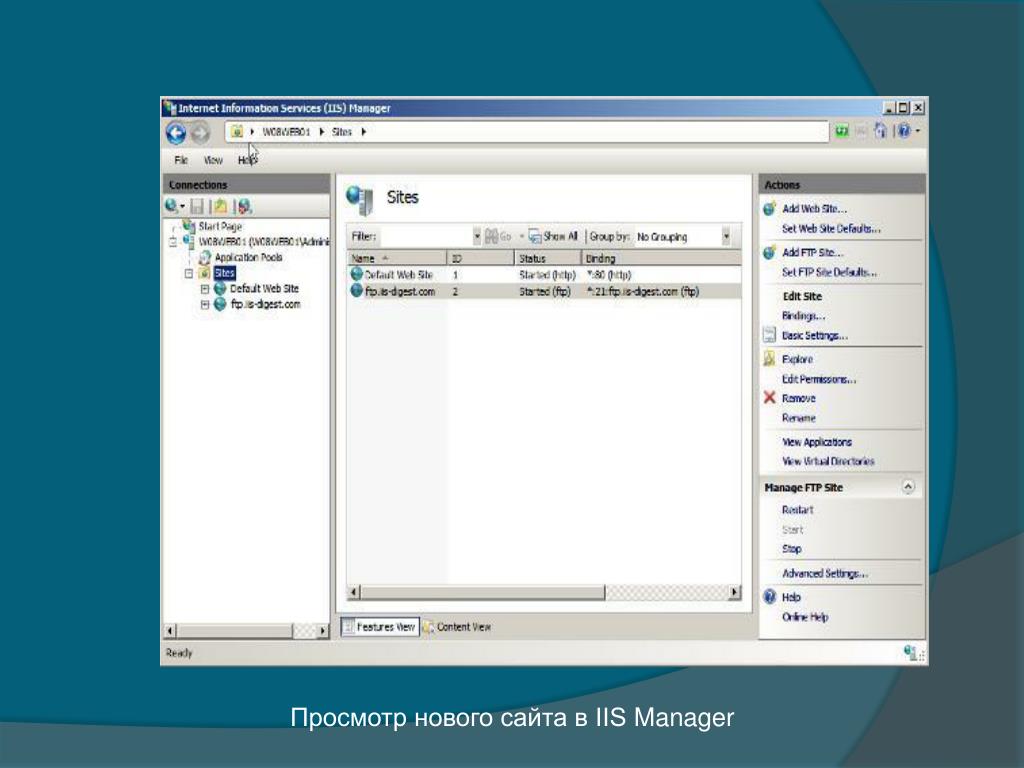The image size is (1024, 768).
Task: Click Set FTP Site Defaults link
Action: point(829,272)
